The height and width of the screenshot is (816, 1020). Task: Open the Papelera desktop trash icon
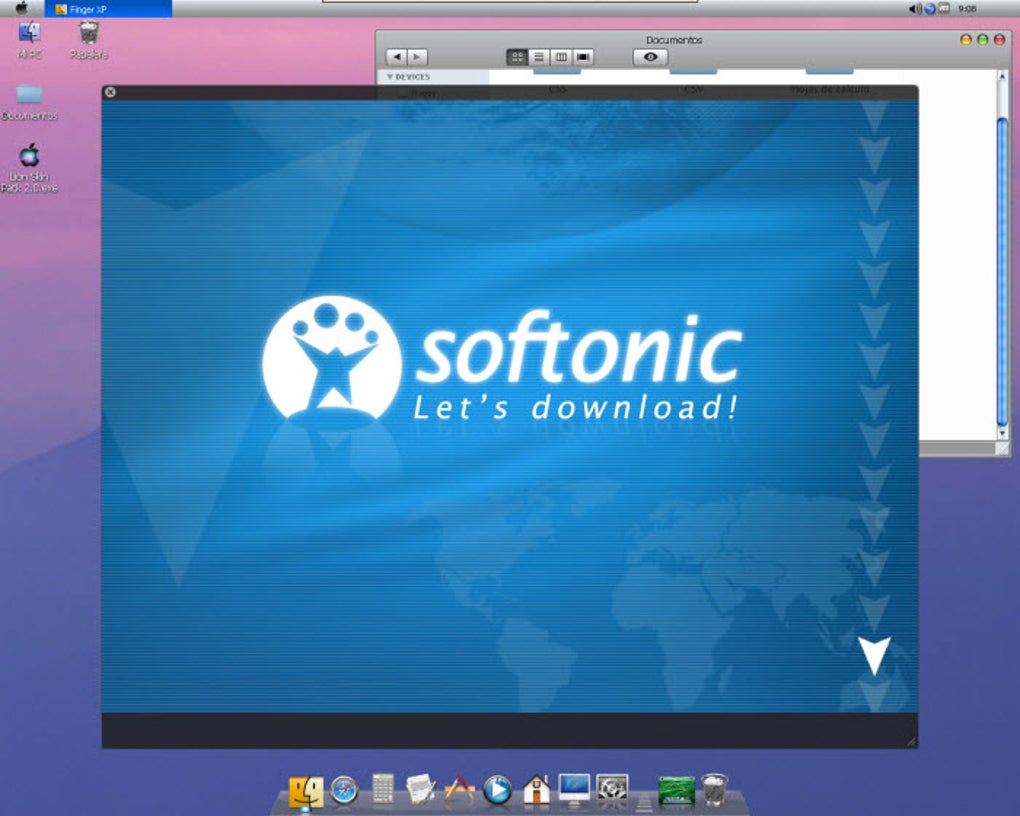pos(88,39)
